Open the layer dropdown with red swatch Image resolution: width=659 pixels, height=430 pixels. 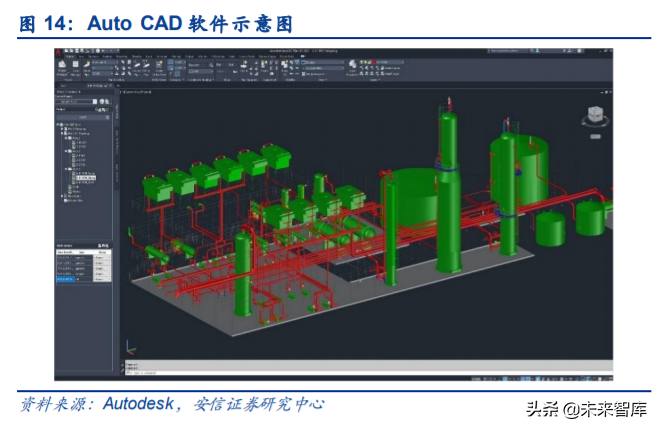click(382, 62)
